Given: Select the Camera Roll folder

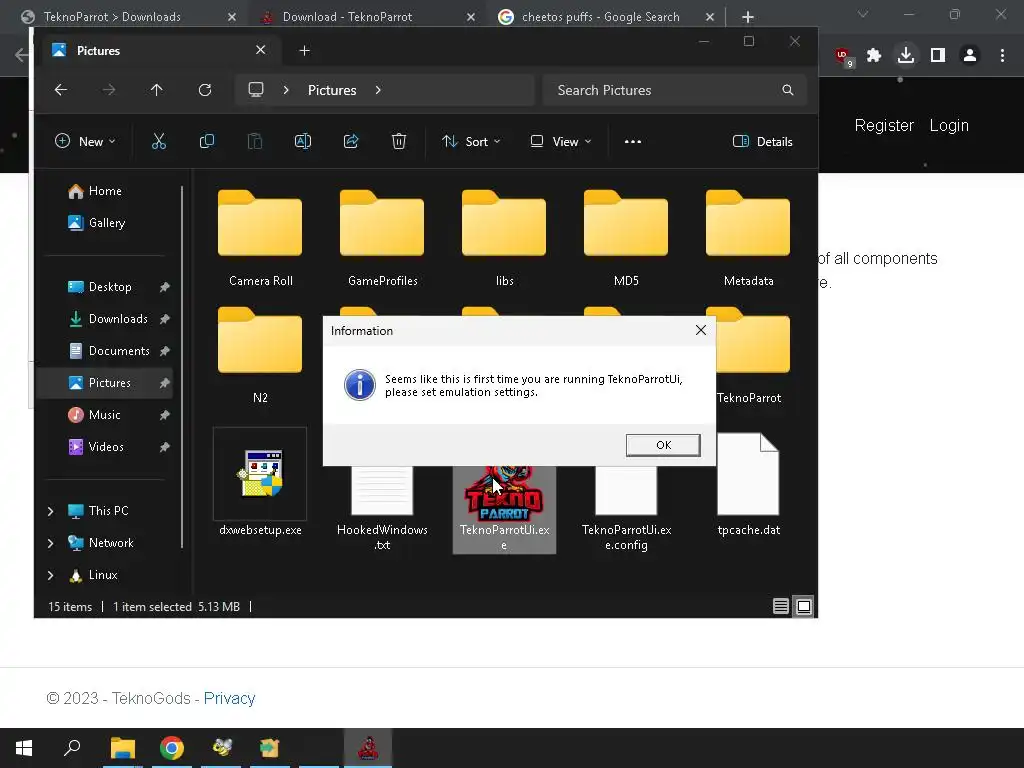Looking at the screenshot, I should pyautogui.click(x=260, y=238).
